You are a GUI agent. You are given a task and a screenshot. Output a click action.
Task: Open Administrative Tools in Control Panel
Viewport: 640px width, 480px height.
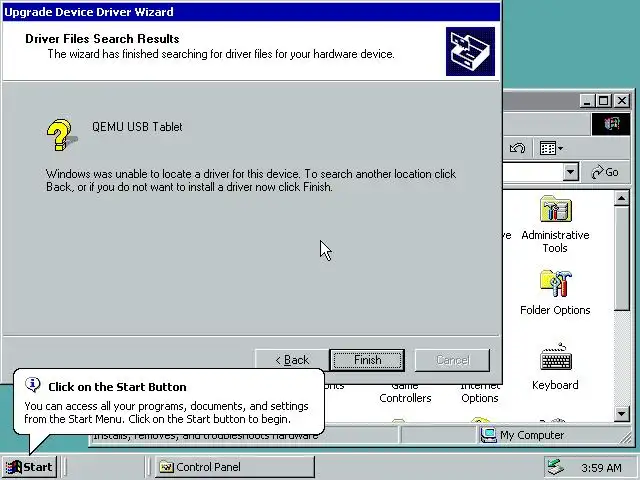click(x=555, y=224)
